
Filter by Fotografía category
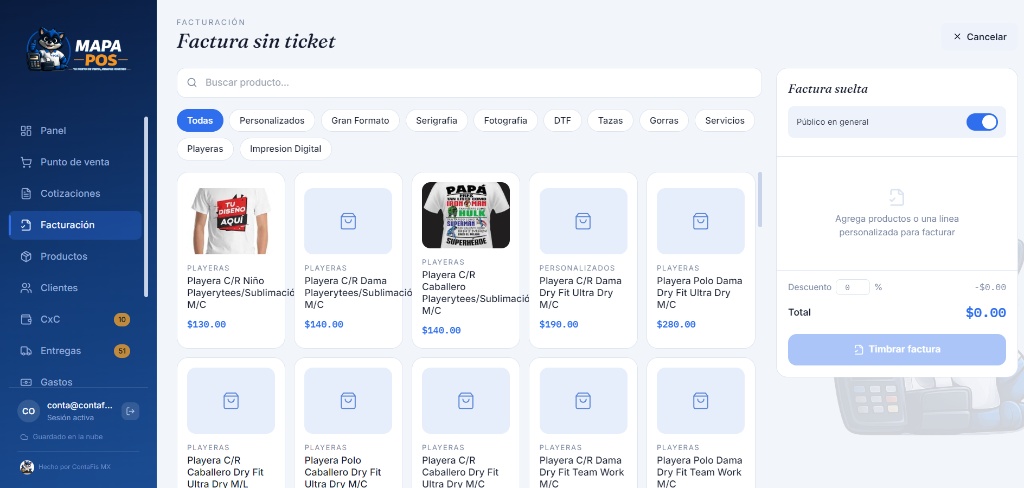click(505, 120)
